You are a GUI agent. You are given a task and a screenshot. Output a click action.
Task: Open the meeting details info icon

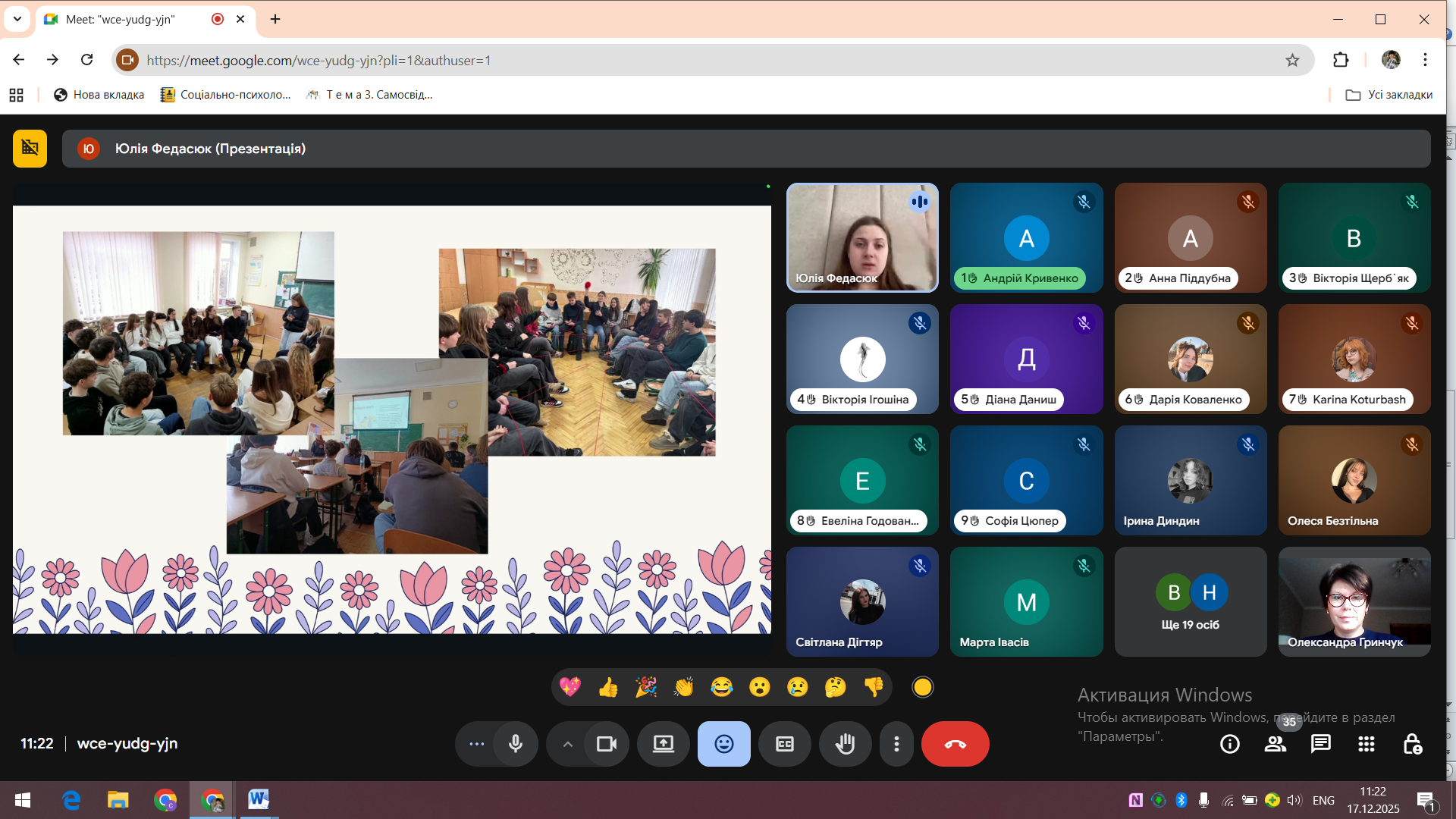[1229, 744]
